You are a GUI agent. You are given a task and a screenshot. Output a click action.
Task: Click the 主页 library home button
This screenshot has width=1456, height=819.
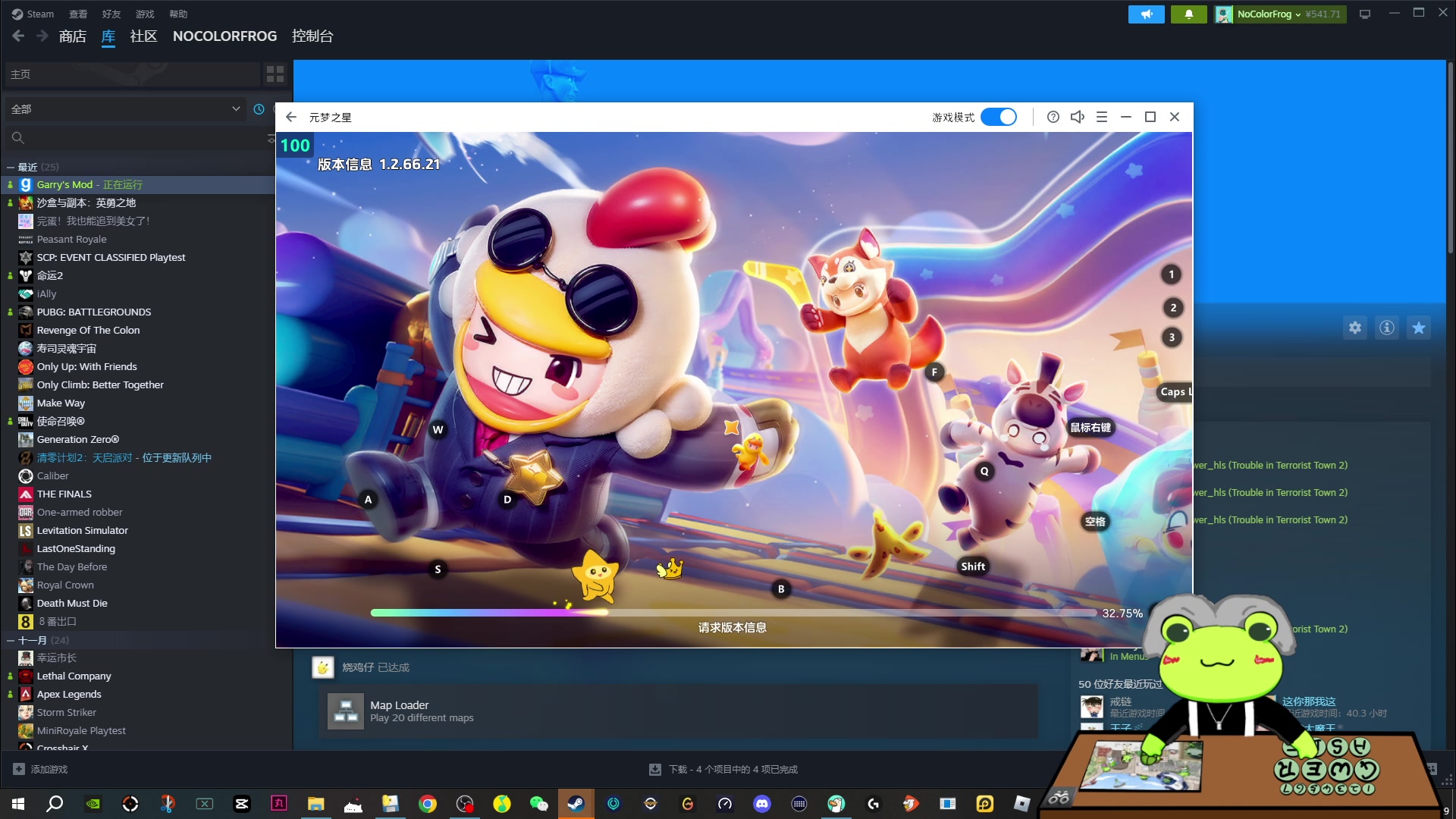click(132, 74)
